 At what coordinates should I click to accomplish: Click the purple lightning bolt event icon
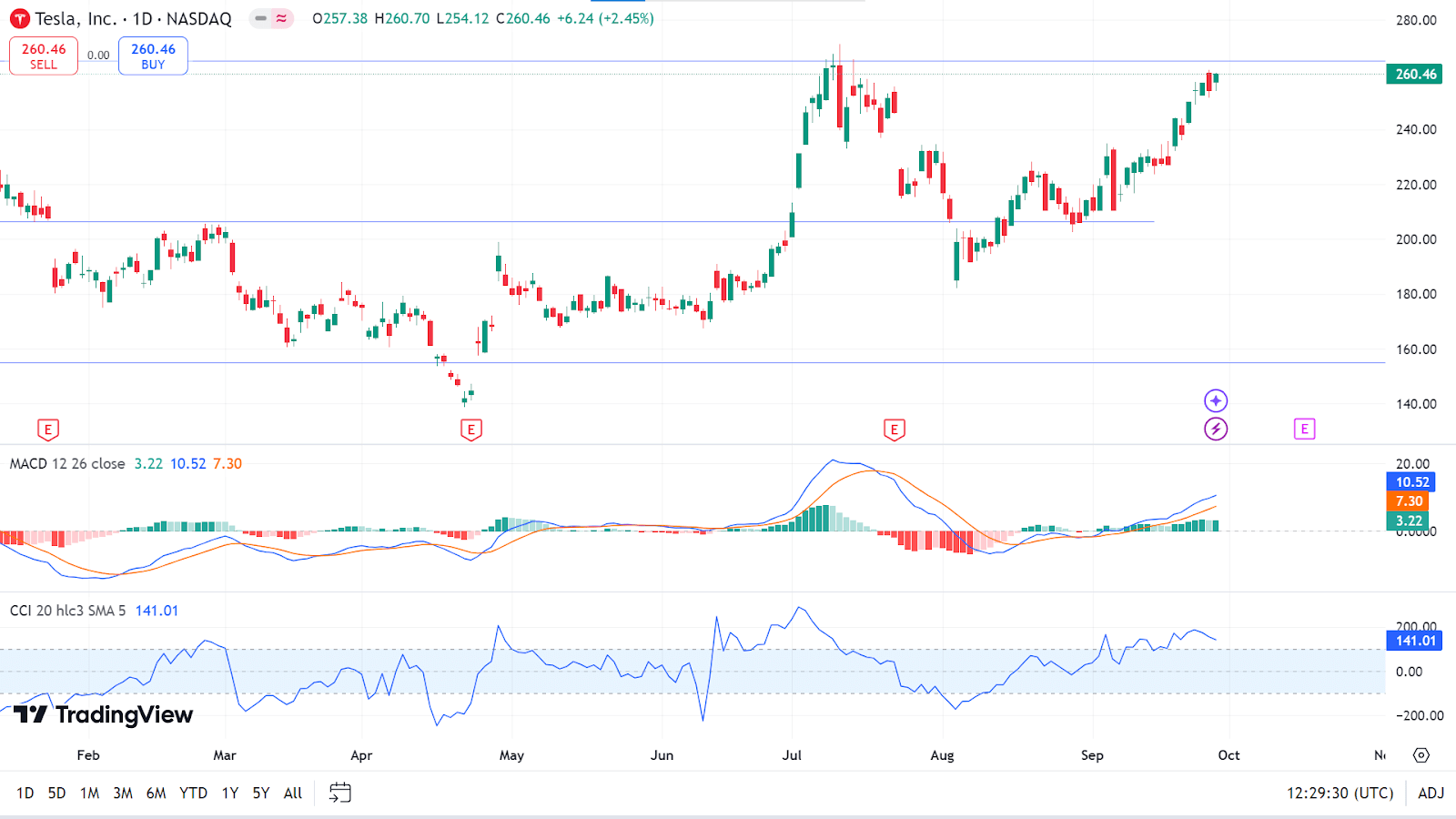1216,429
